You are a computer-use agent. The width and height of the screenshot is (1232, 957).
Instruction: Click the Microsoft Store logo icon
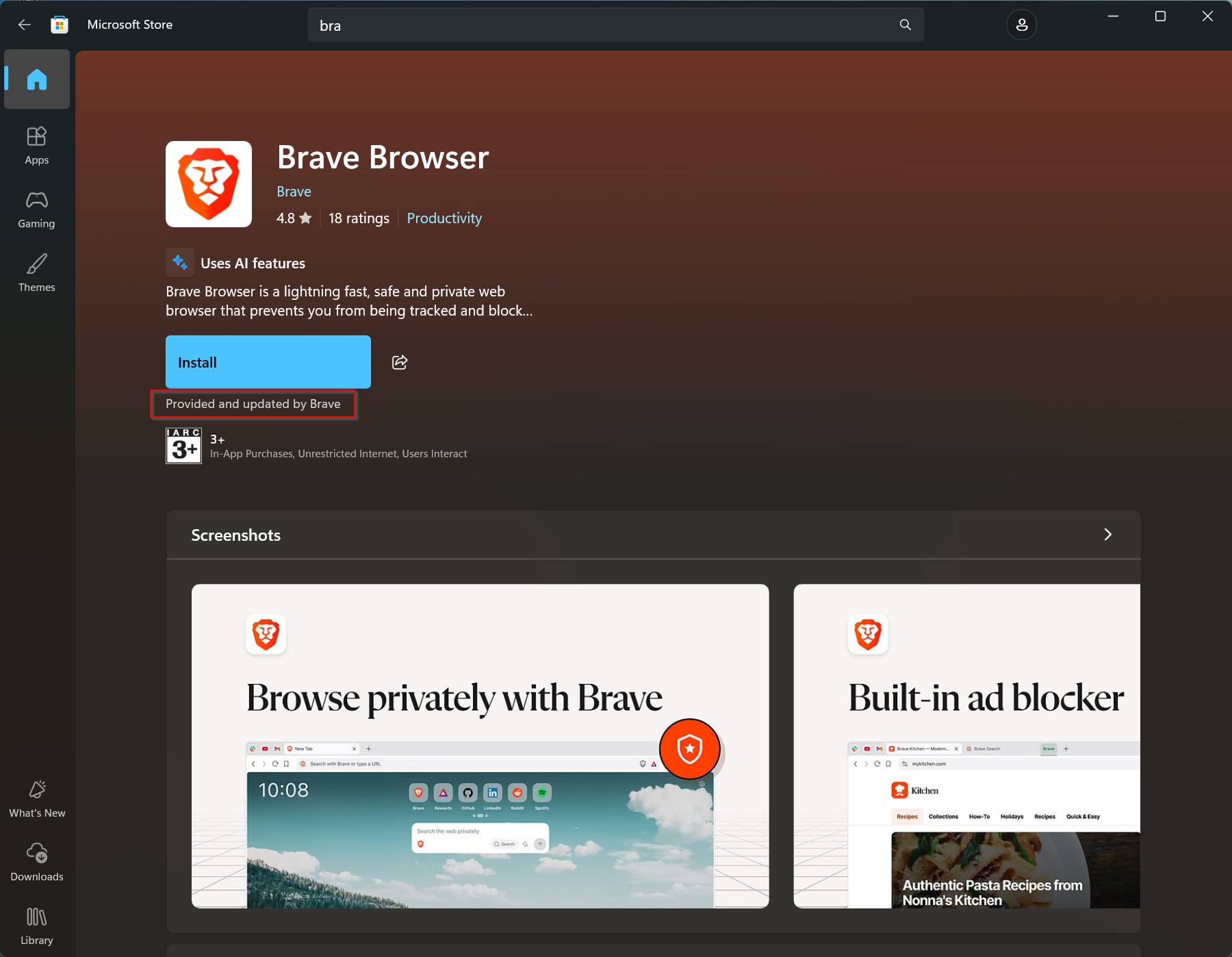[x=60, y=25]
